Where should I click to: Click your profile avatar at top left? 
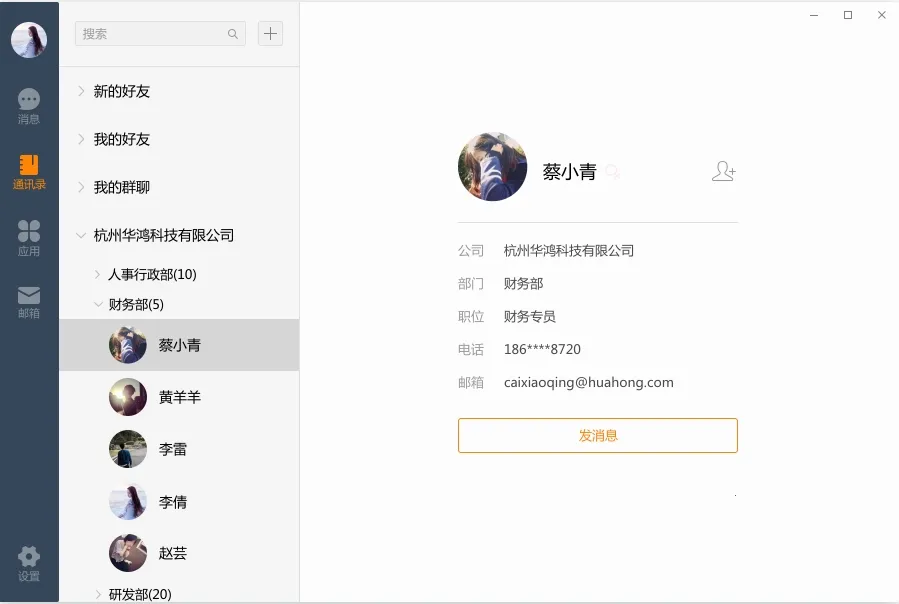29,40
